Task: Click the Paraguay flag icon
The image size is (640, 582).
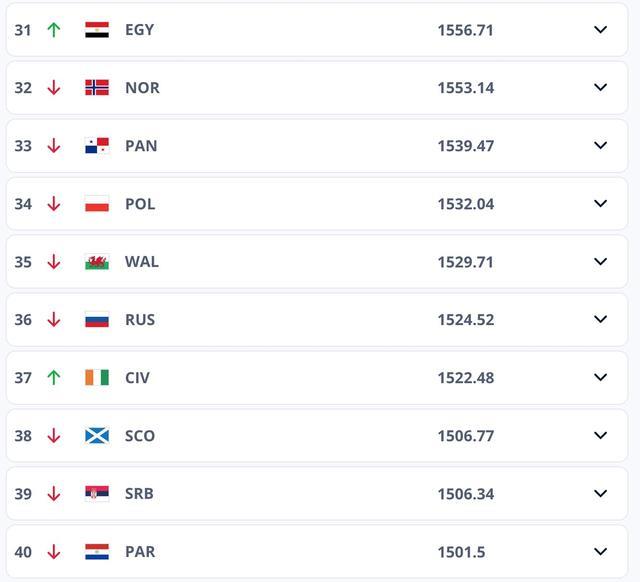Action: coord(97,552)
